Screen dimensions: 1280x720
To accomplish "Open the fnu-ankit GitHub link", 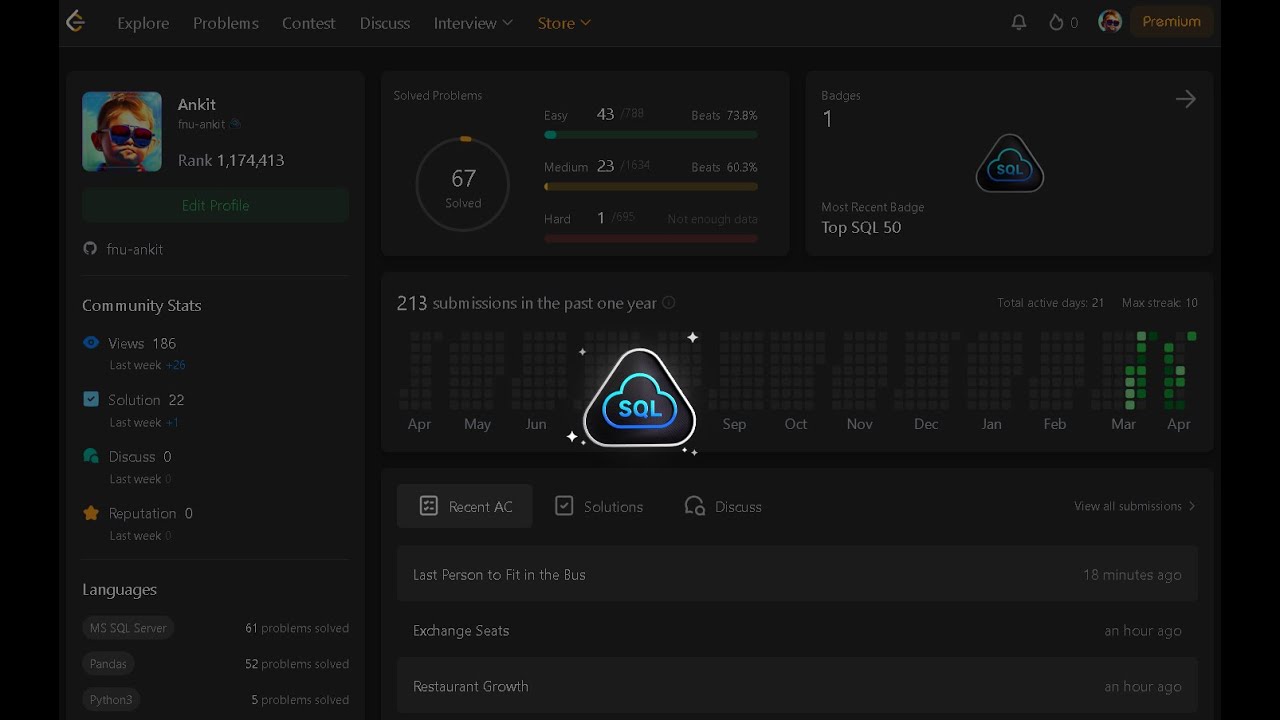I will [x=135, y=249].
